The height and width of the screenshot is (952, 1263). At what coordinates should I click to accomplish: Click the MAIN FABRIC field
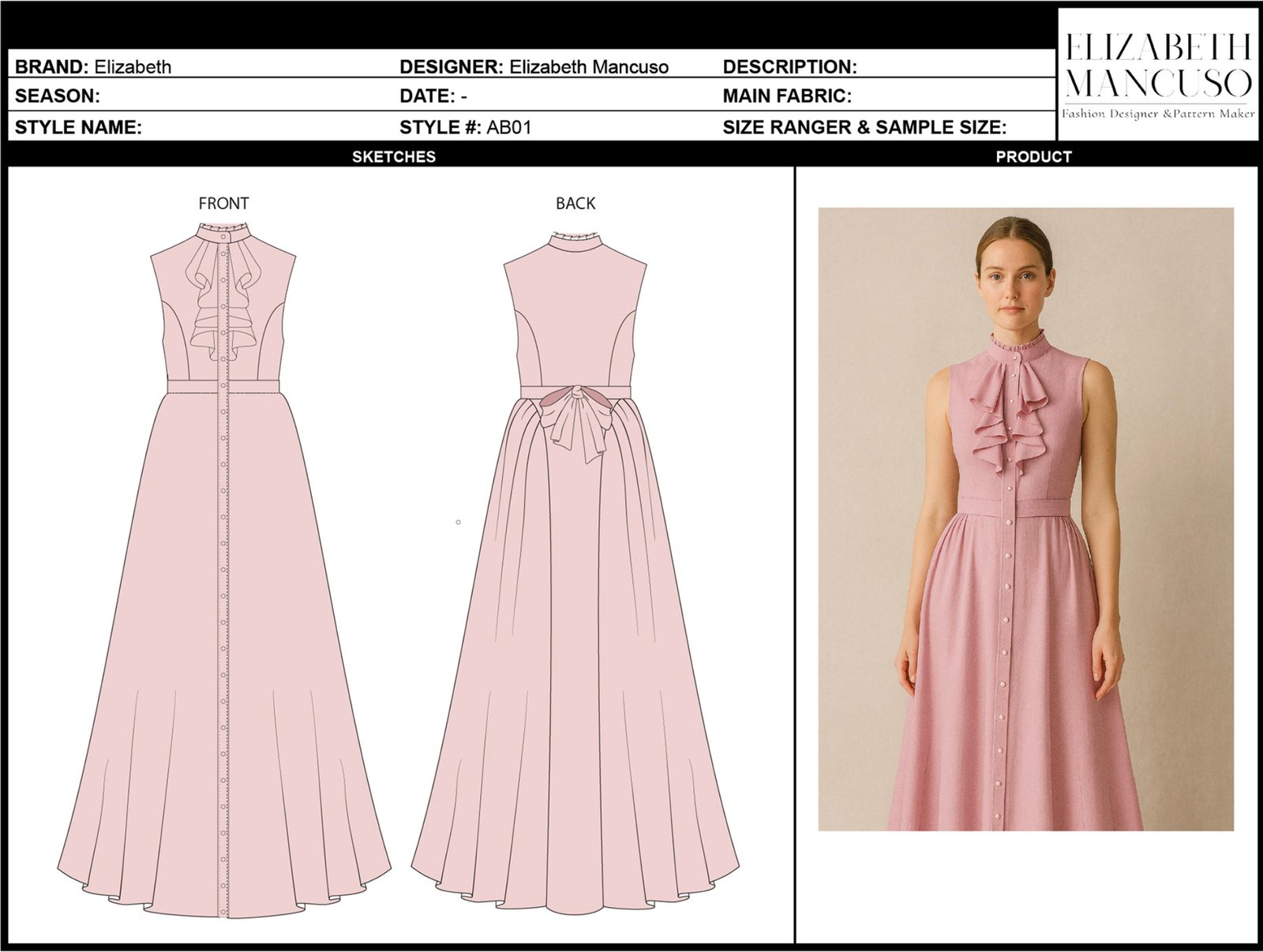click(787, 96)
